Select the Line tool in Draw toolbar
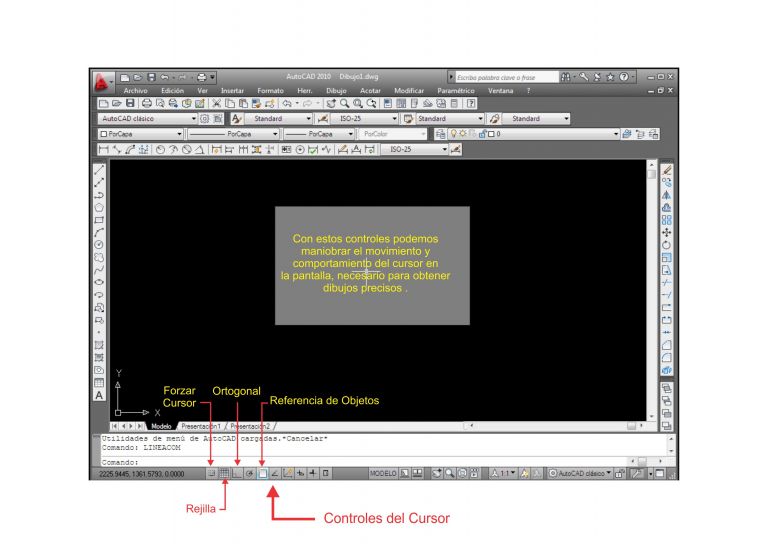Screen dimensions: 770x544 tap(99, 170)
